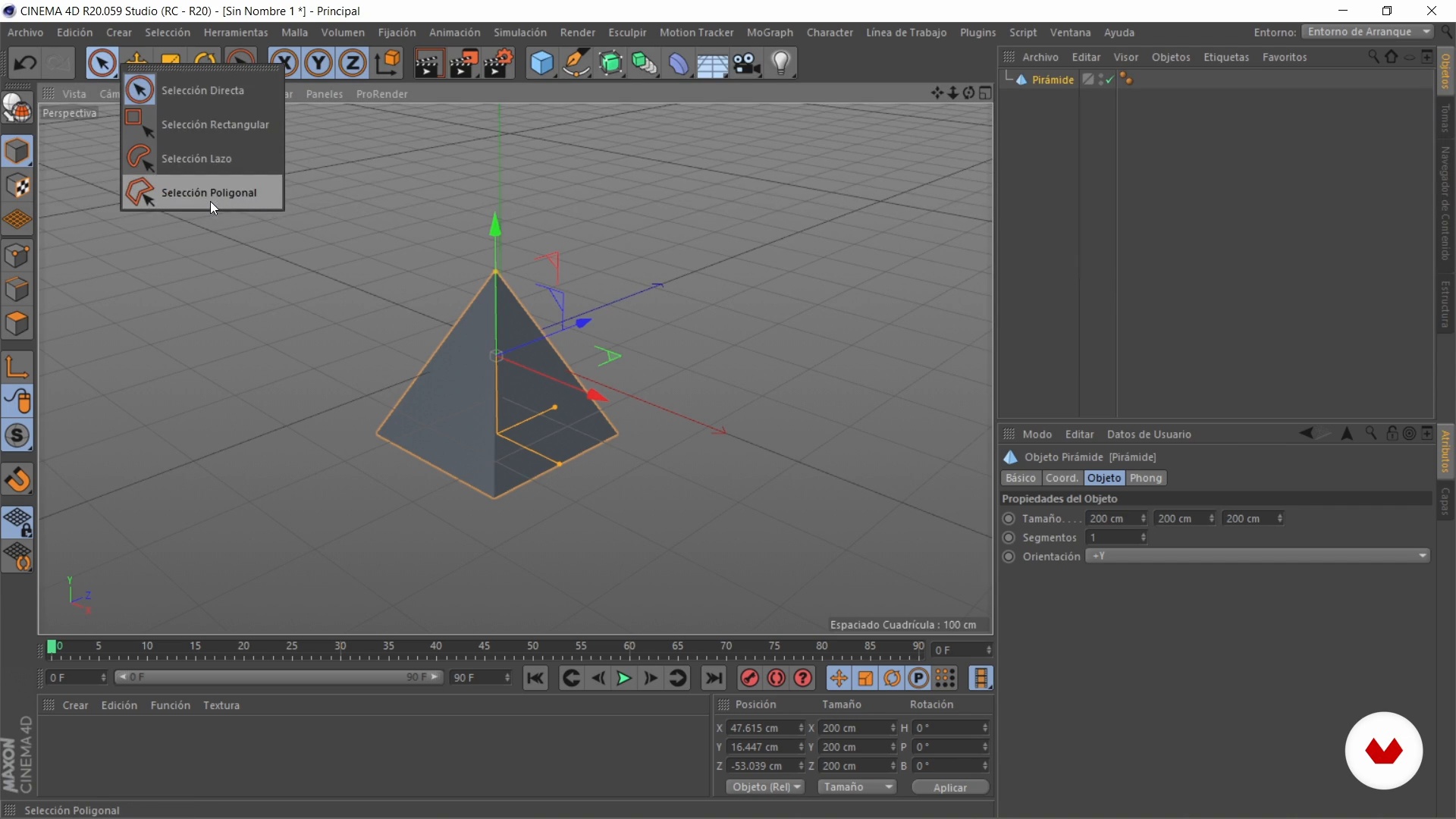This screenshot has height=819, width=1456.
Task: Click the deformer bend icon
Action: tap(679, 63)
